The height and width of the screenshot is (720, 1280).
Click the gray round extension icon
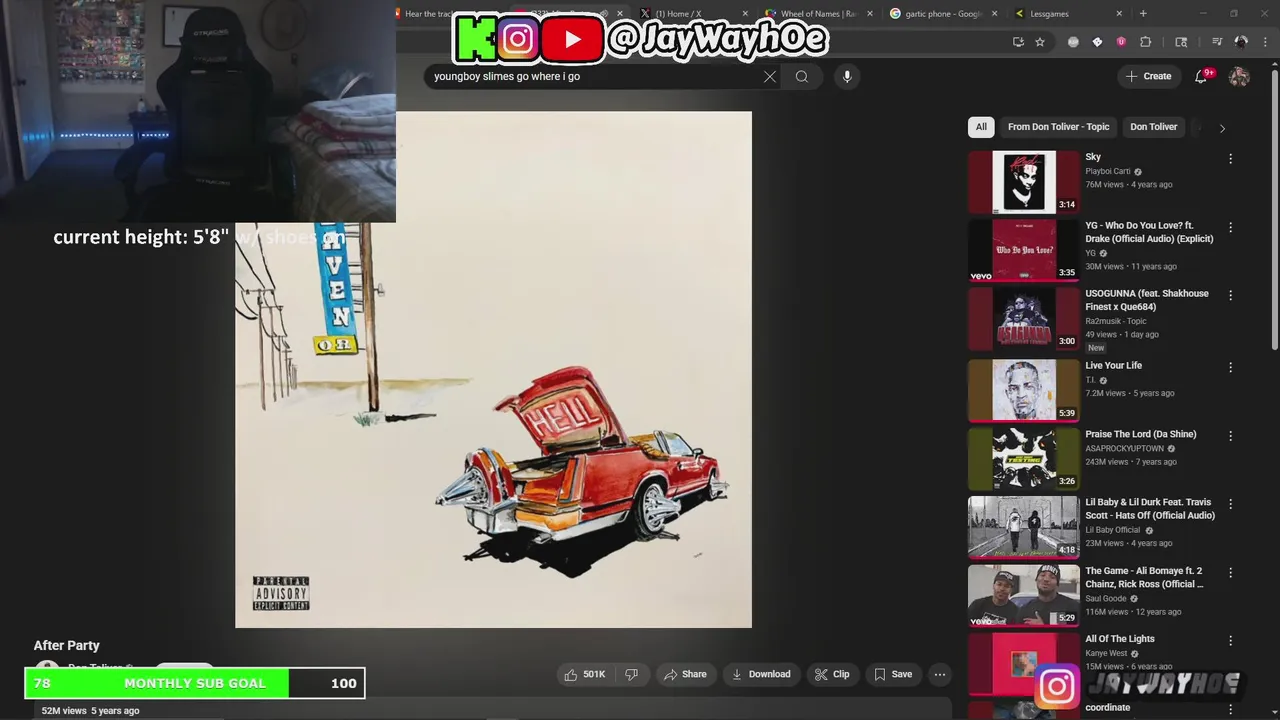1073,42
